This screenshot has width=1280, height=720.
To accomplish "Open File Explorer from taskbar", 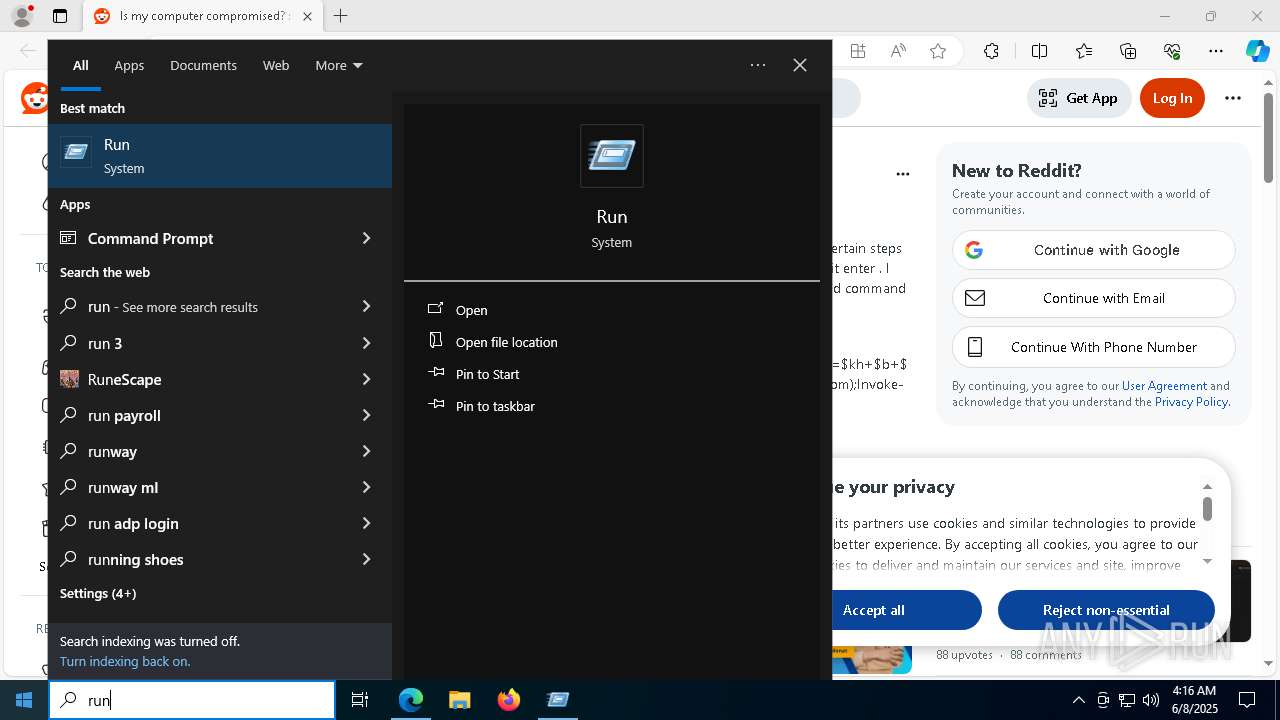I will click(x=459, y=700).
